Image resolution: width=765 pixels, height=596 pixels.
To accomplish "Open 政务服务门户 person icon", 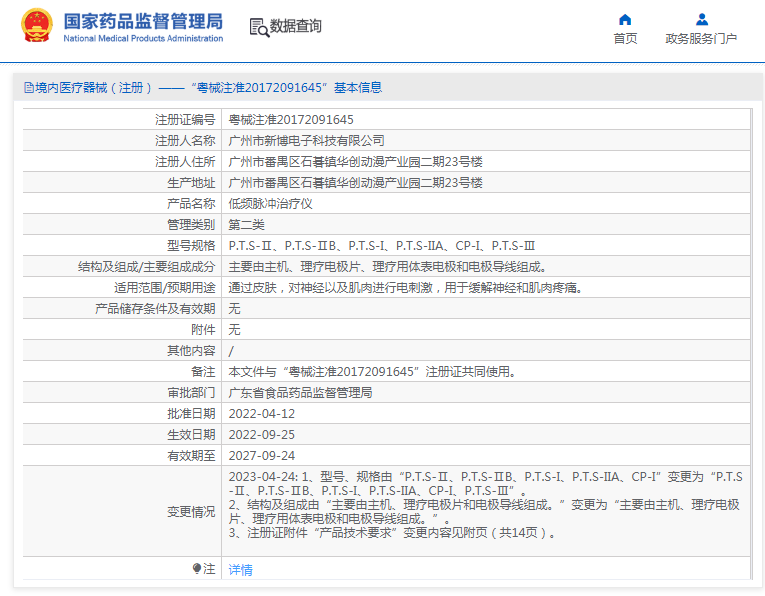I will (x=702, y=20).
